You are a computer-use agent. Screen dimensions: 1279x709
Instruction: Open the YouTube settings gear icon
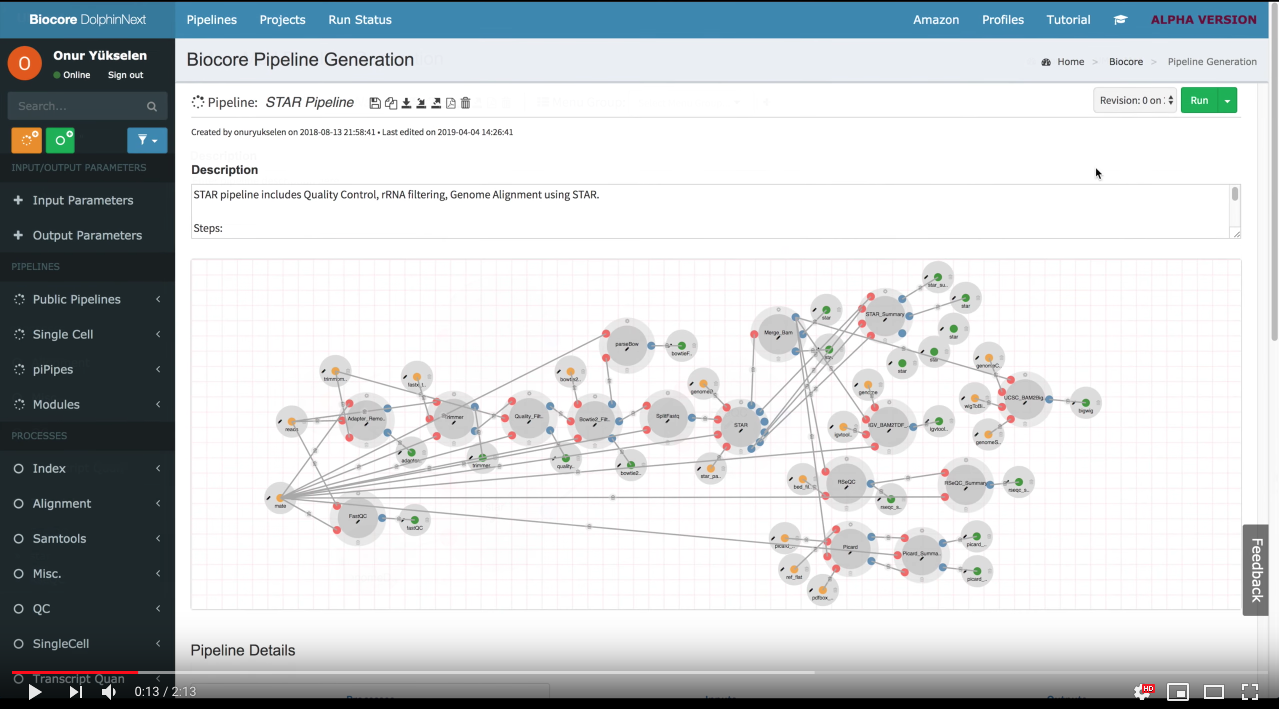(1142, 691)
